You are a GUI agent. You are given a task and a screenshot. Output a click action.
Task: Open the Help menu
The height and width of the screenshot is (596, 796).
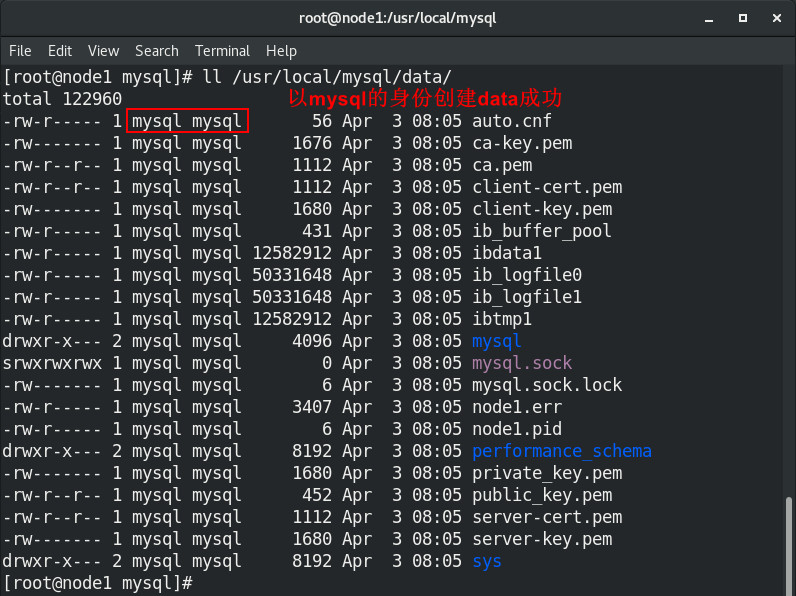pyautogui.click(x=281, y=51)
